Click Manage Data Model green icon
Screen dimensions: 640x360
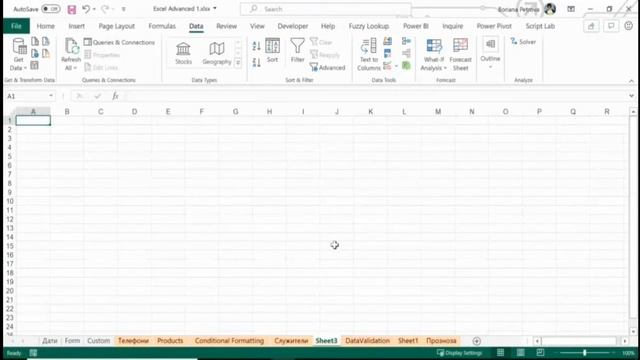point(406,65)
